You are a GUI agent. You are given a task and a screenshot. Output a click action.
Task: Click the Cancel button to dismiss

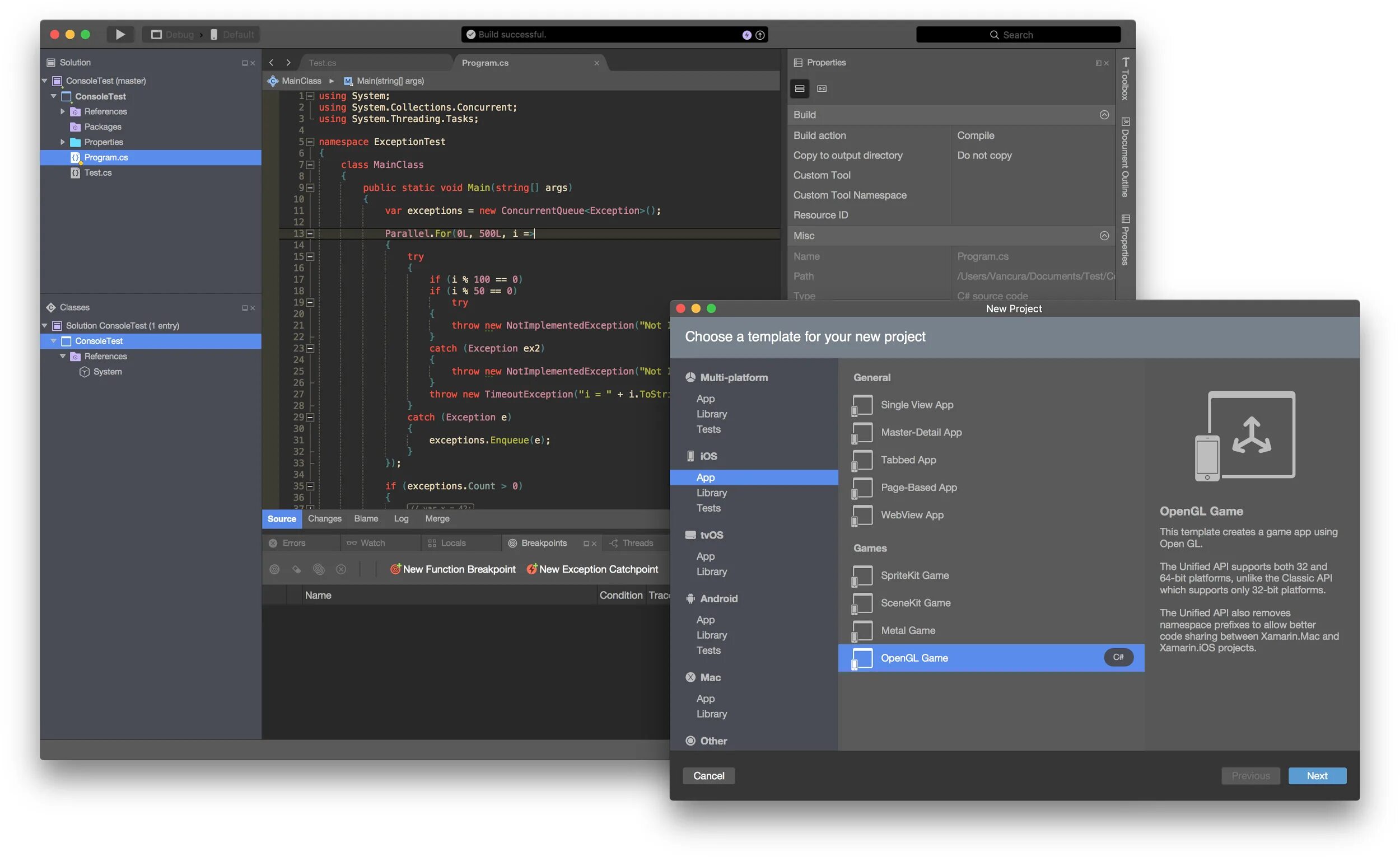click(709, 776)
